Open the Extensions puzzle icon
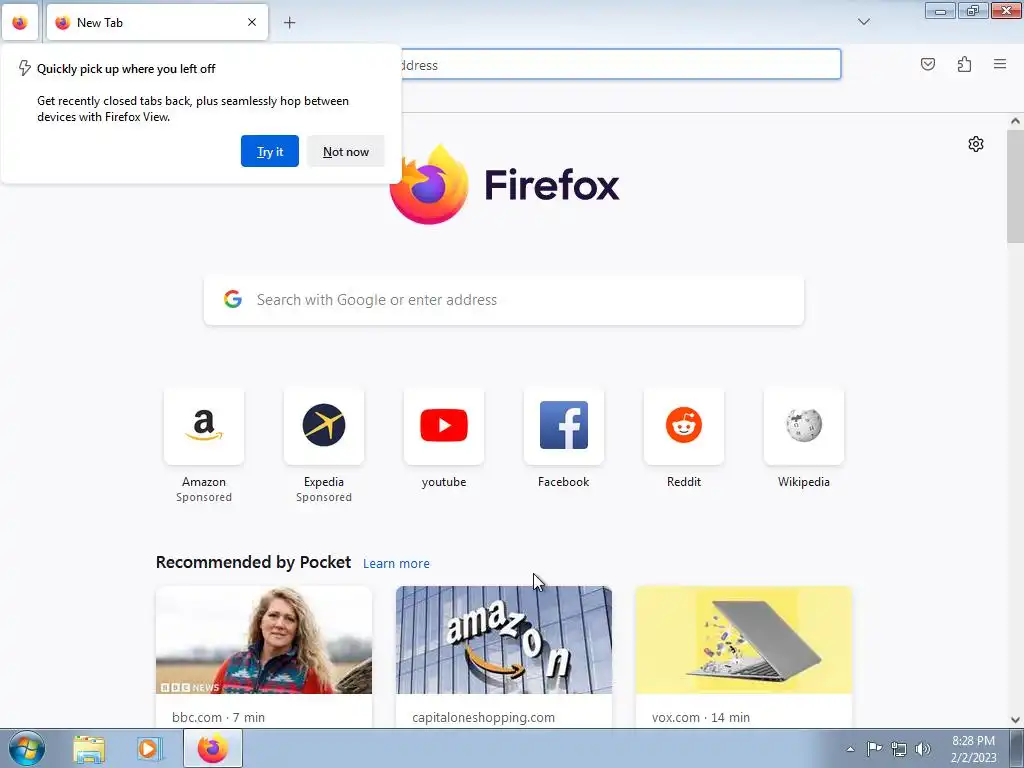Screen dimensions: 1024x768 (x=964, y=64)
